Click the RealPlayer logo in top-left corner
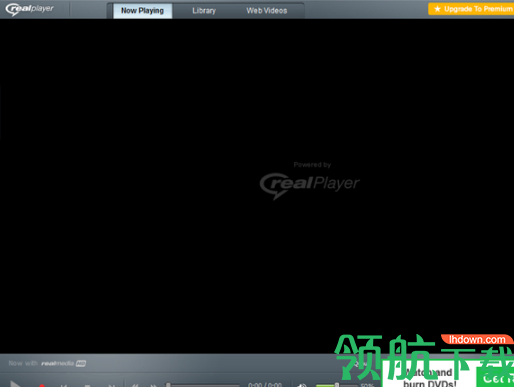This screenshot has height=387, width=514. tap(29, 9)
